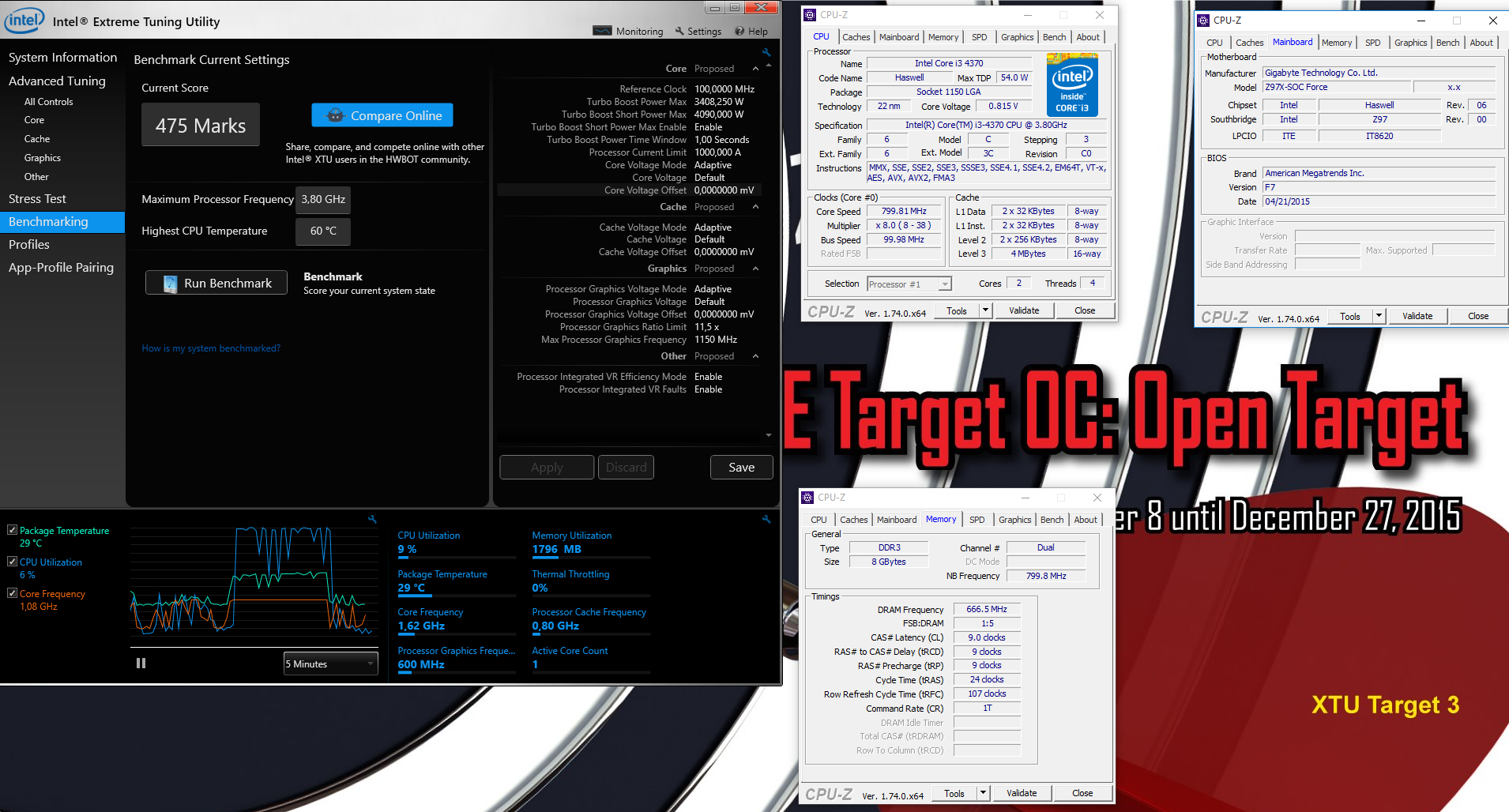The width and height of the screenshot is (1509, 812).
Task: Click the Intel logo in XTU title bar
Action: pyautogui.click(x=24, y=21)
